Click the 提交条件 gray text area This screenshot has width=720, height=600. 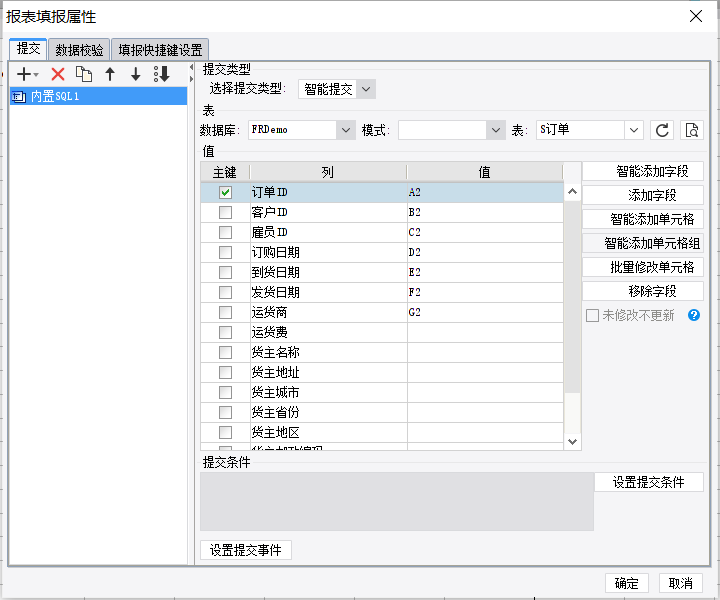tap(397, 502)
